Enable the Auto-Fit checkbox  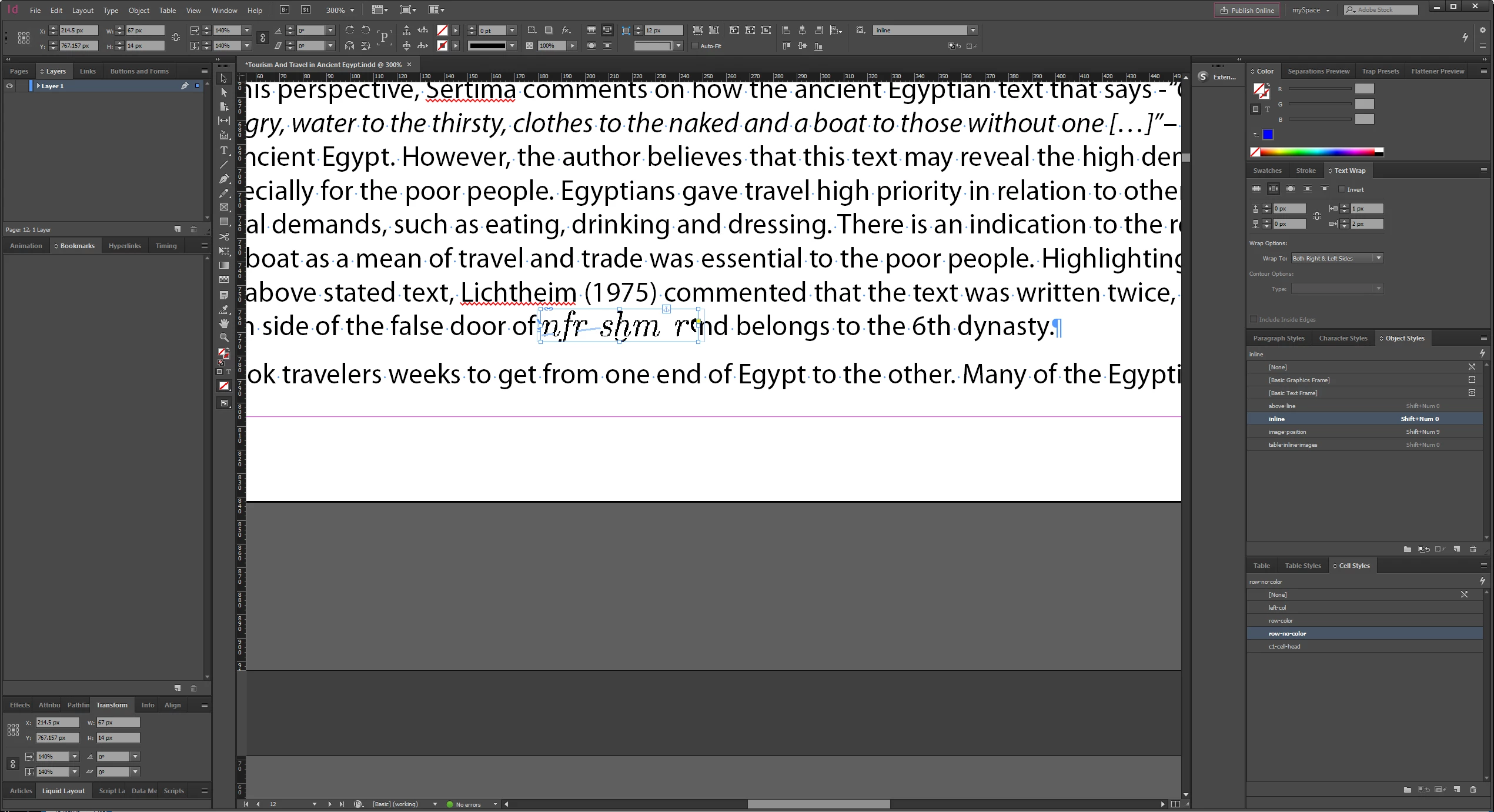695,46
